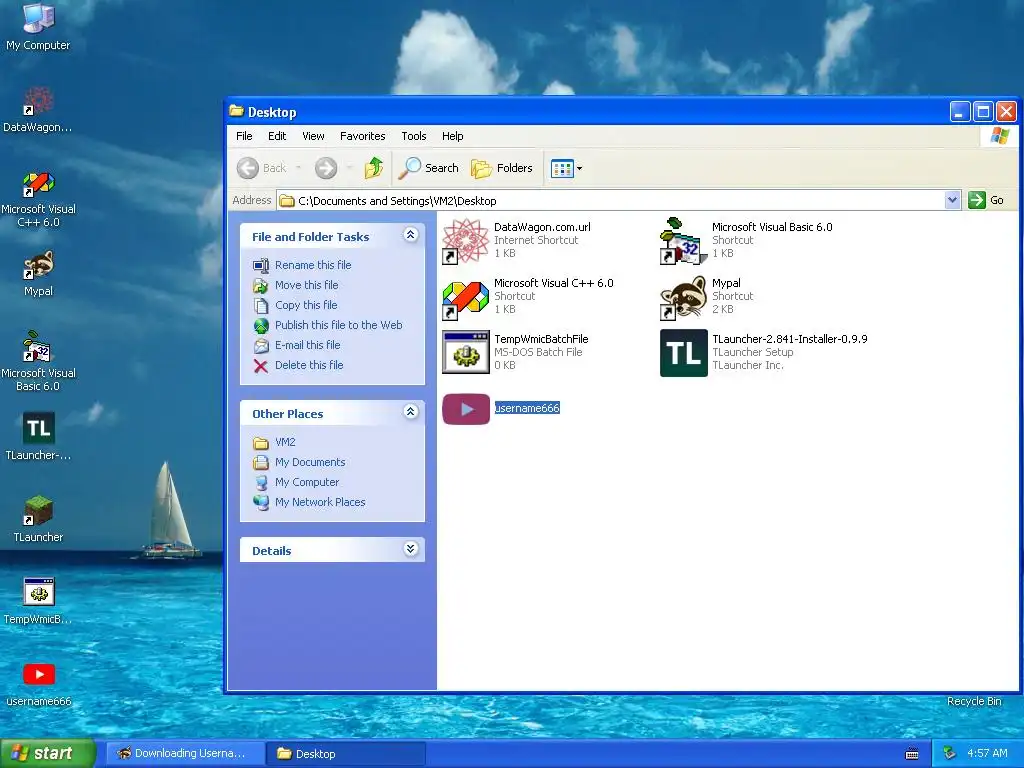1024x768 pixels.
Task: Click the Start button
Action: point(48,753)
